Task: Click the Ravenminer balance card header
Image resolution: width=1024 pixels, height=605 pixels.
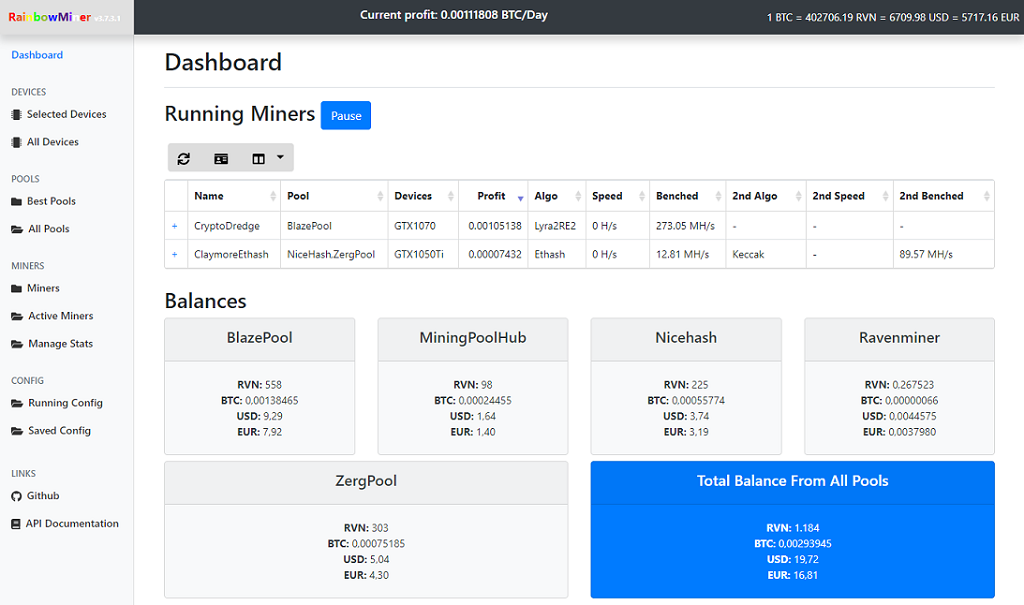Action: click(x=899, y=338)
